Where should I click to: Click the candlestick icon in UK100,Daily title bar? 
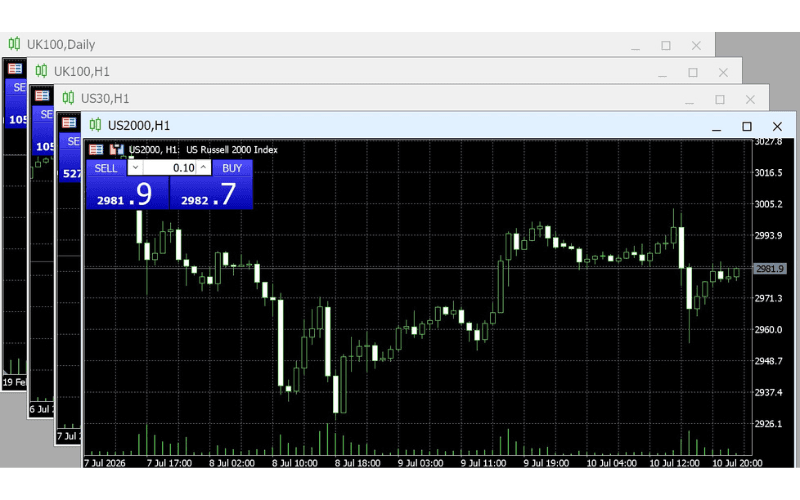click(14, 43)
